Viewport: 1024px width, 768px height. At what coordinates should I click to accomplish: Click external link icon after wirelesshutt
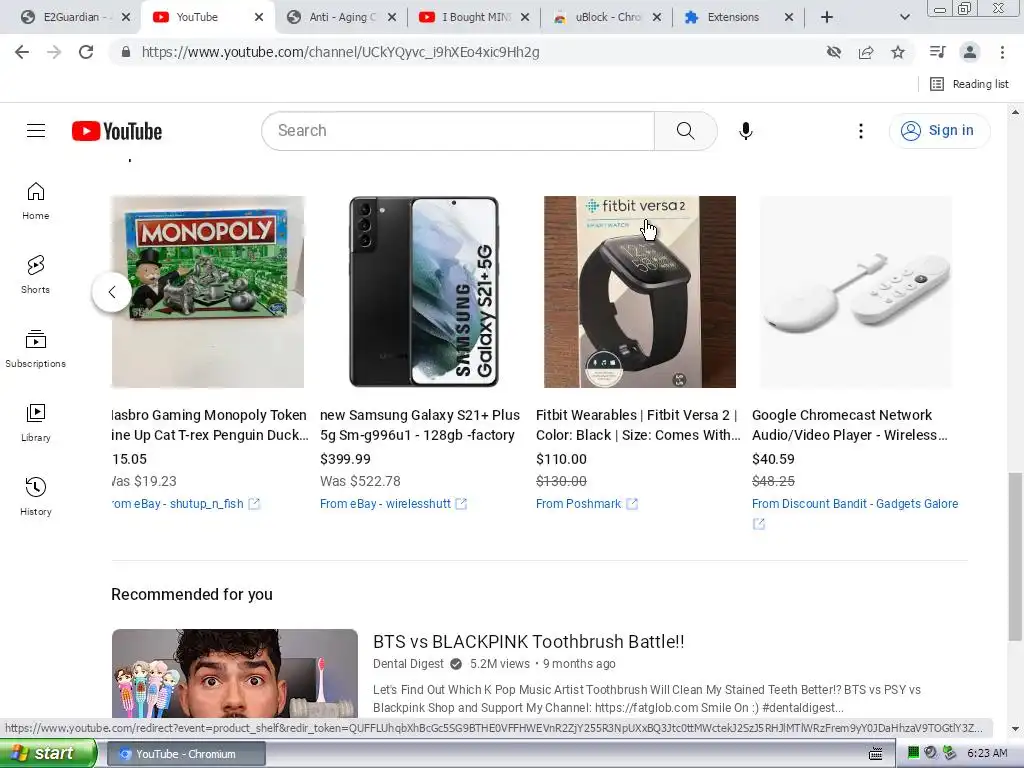[461, 504]
